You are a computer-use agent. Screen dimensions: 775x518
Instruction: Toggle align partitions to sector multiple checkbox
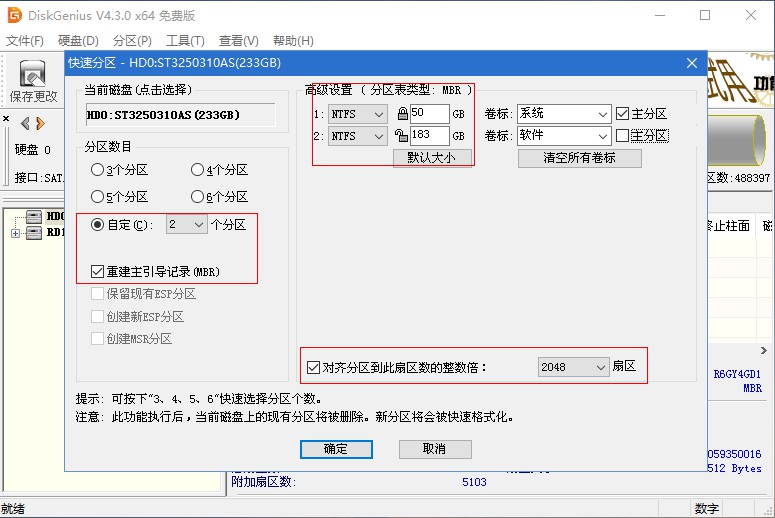point(313,367)
